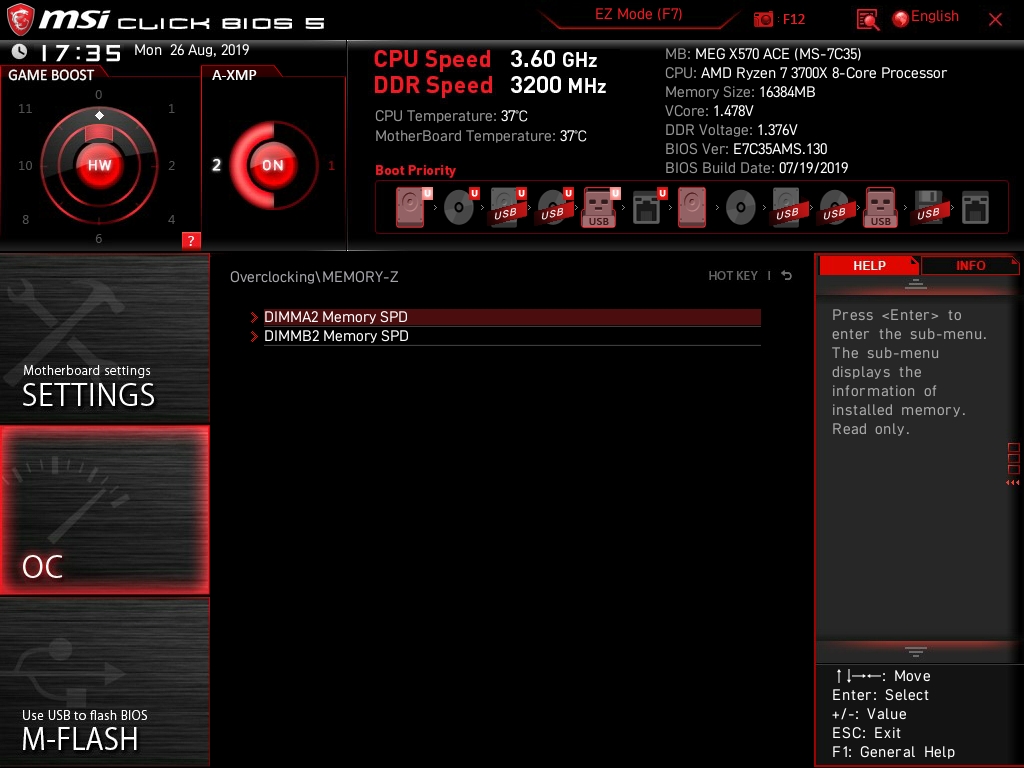The height and width of the screenshot is (768, 1024).
Task: Click the Memory Size 16384MB text
Action: coord(740,92)
